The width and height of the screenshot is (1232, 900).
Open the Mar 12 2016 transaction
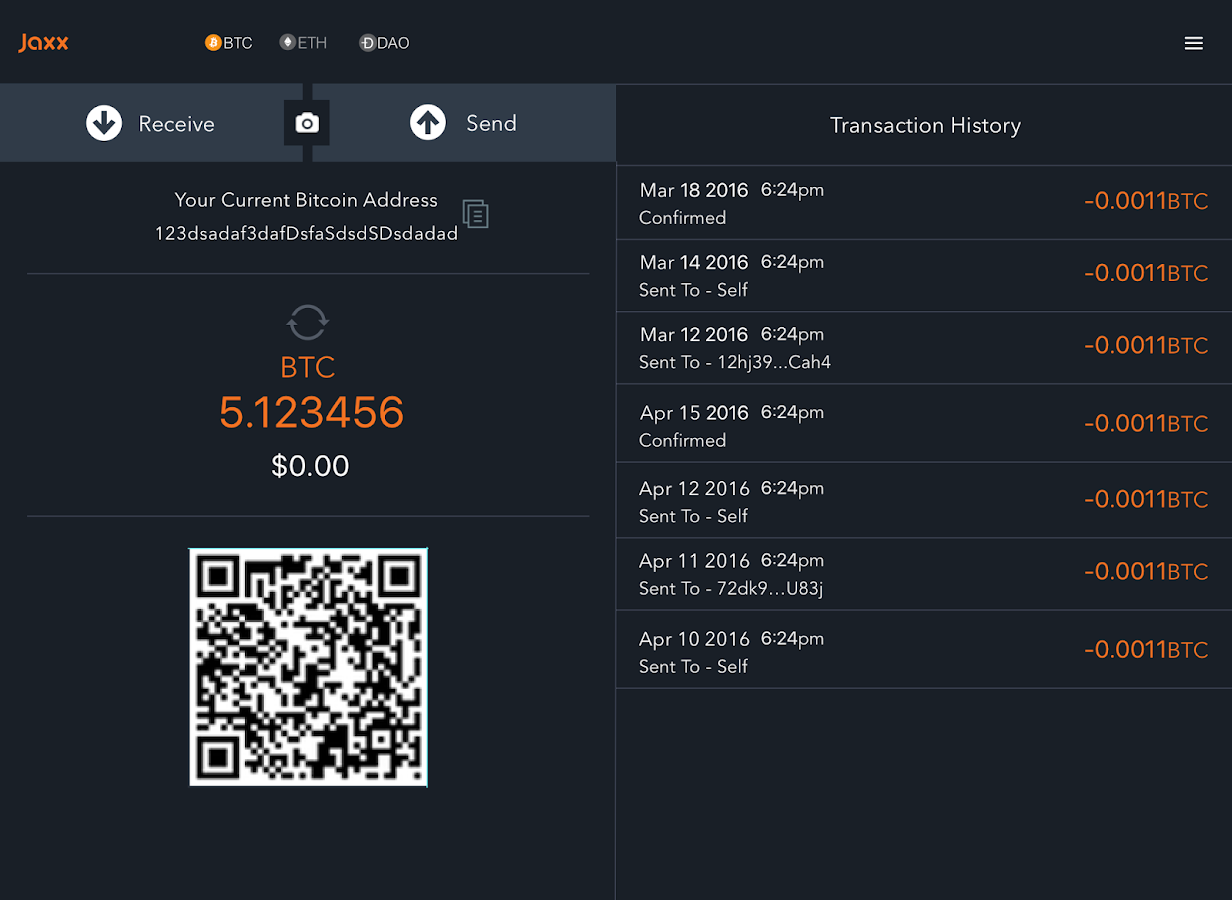pos(924,347)
